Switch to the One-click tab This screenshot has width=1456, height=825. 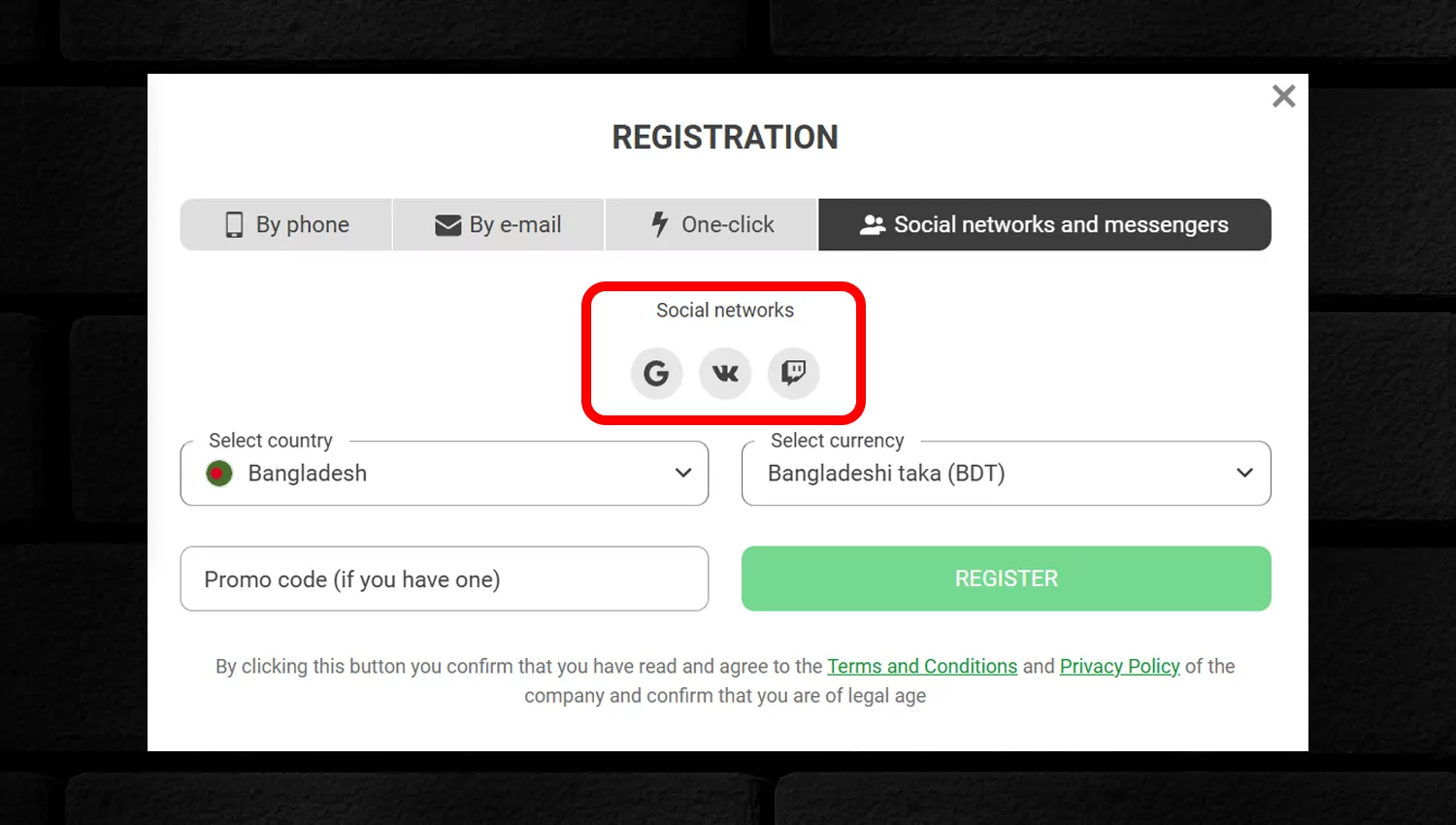711,225
